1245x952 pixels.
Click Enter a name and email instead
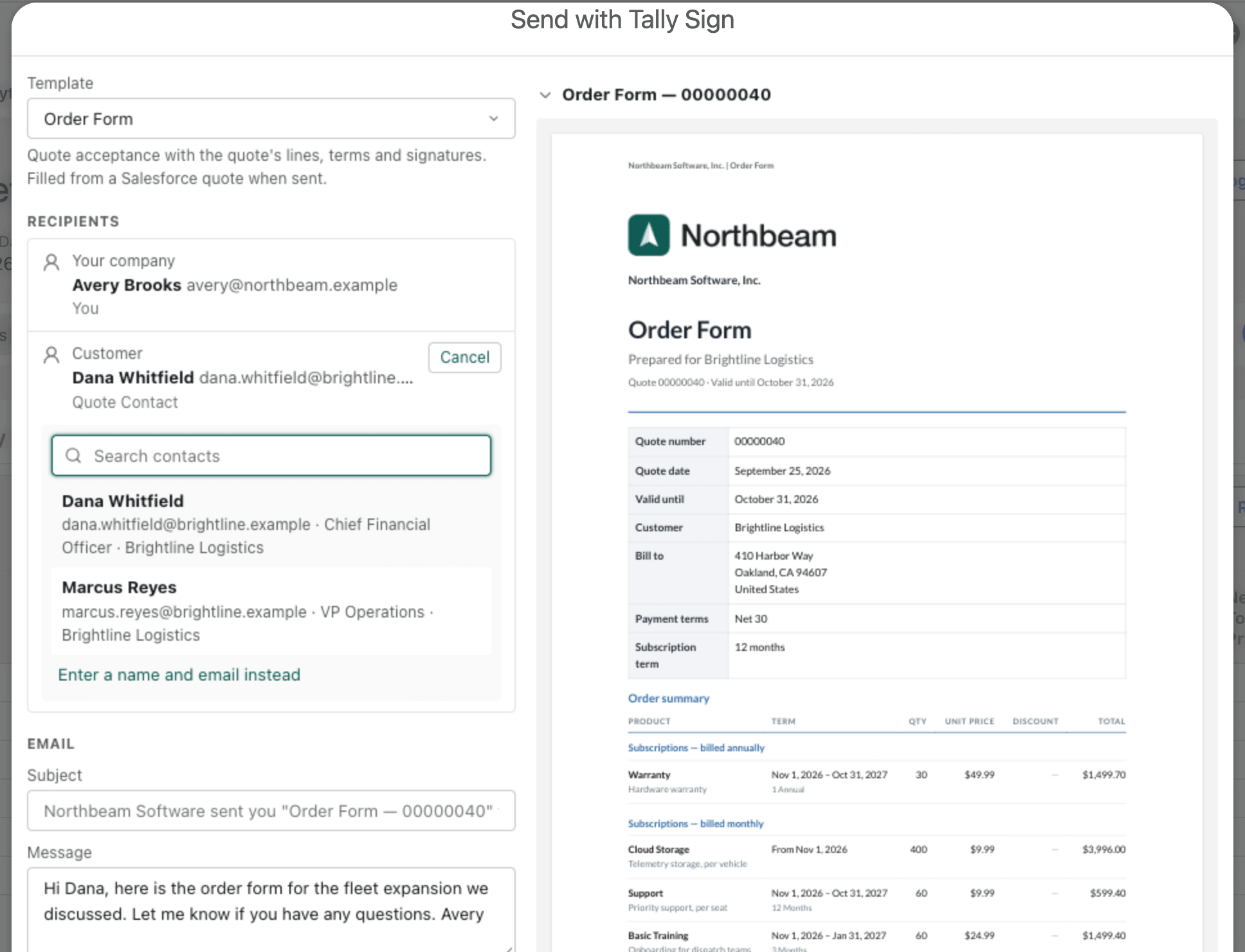[179, 674]
